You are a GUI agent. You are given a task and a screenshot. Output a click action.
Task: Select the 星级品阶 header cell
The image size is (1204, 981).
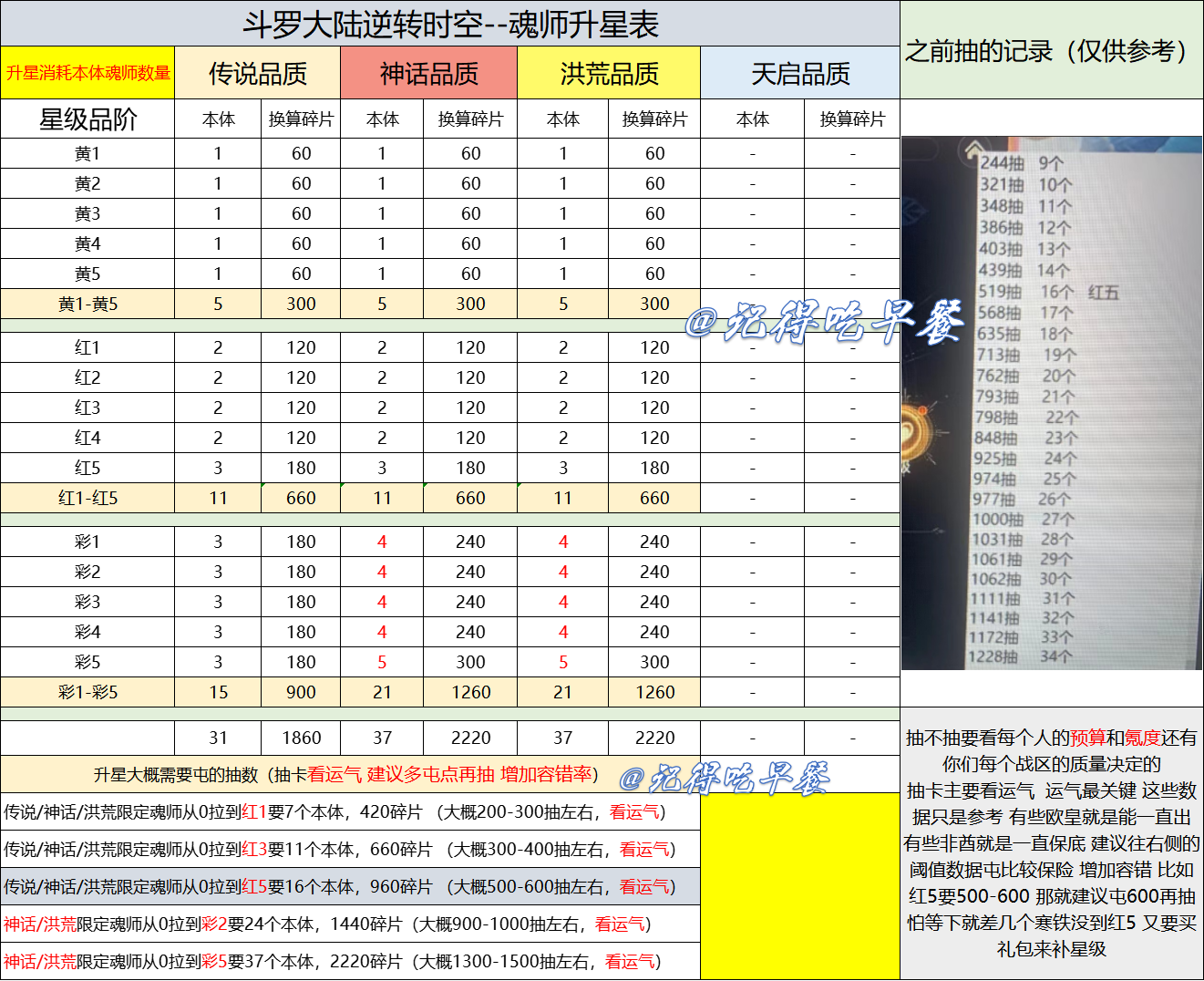pyautogui.click(x=87, y=119)
